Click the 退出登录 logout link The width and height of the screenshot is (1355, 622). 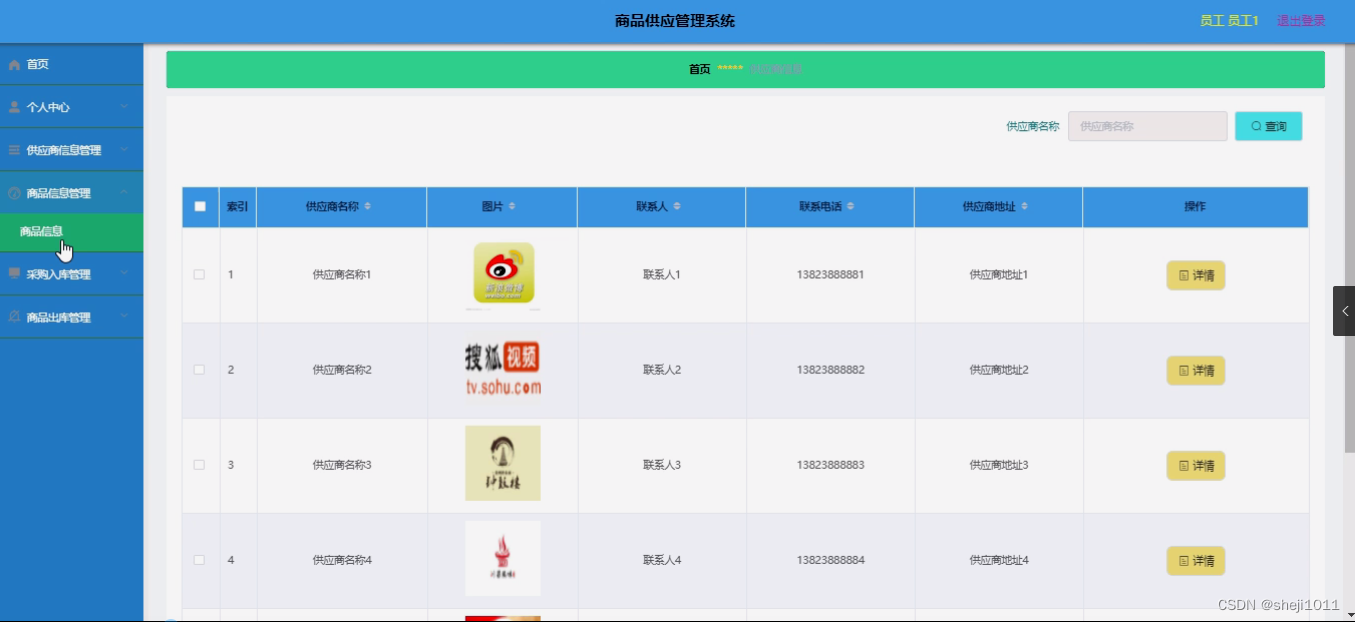click(x=1300, y=19)
